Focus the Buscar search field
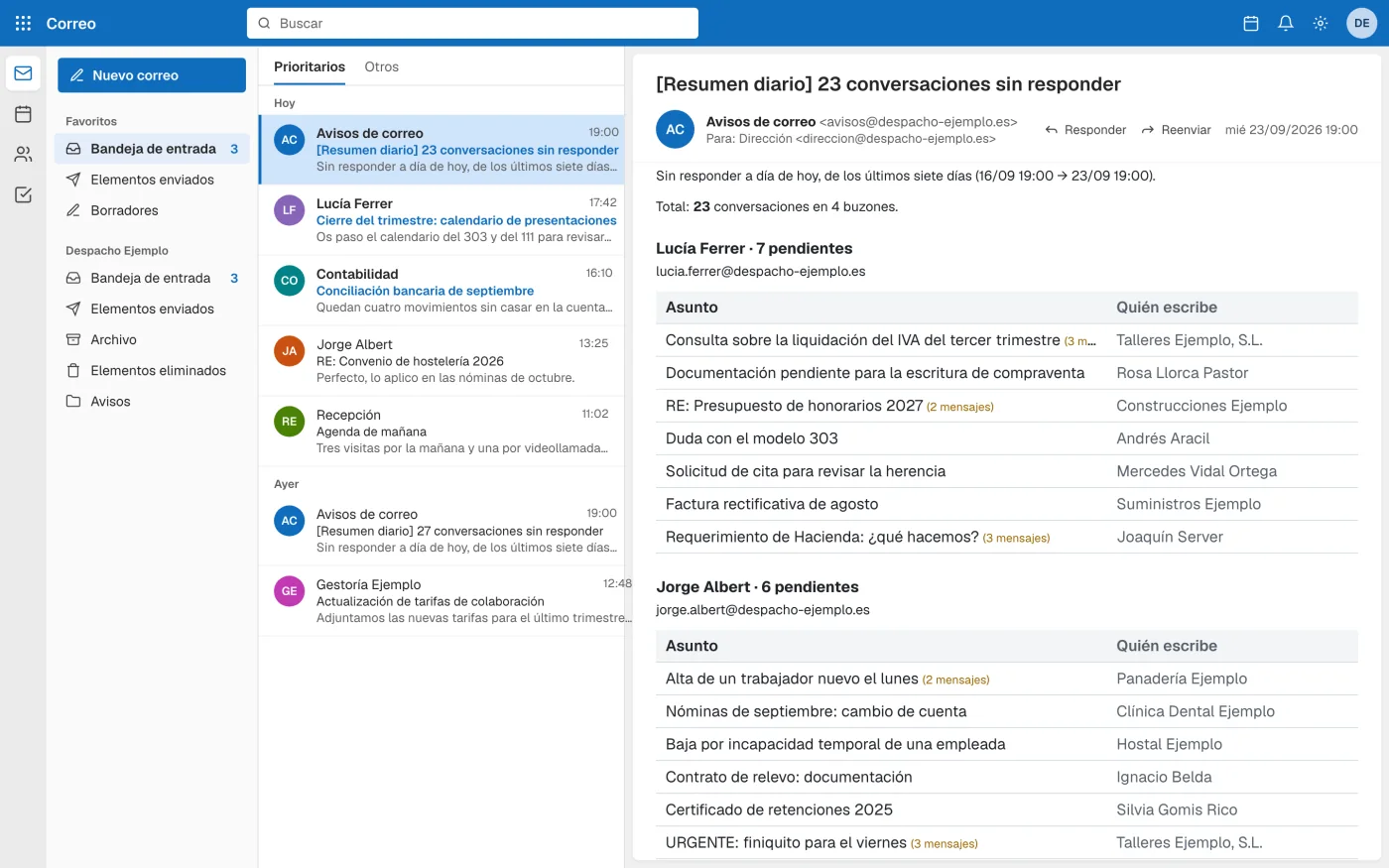The width and height of the screenshot is (1389, 868). click(x=472, y=23)
